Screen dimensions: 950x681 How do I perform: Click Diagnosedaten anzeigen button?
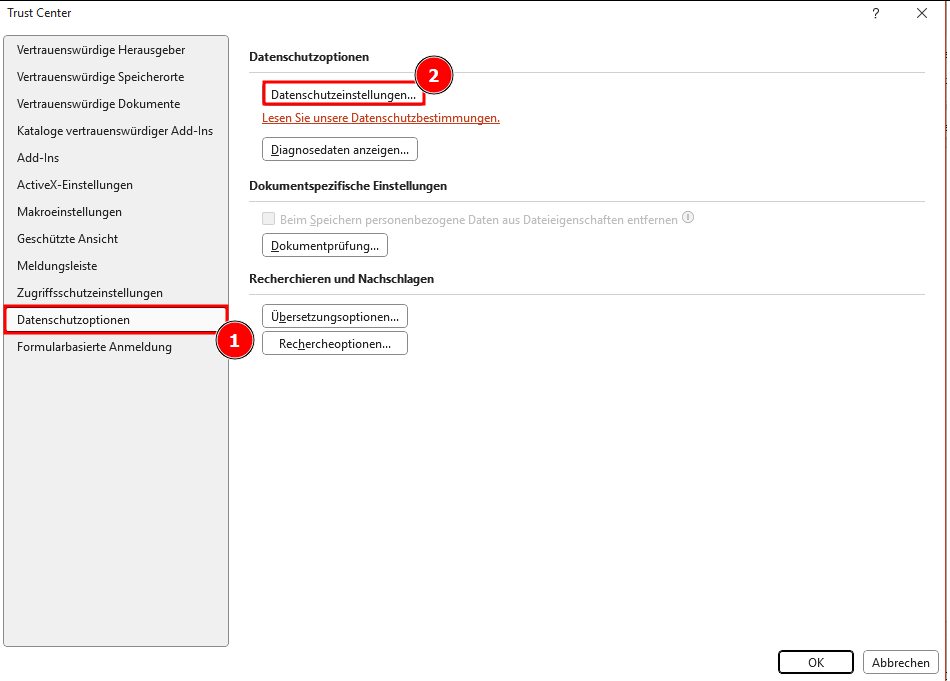339,150
